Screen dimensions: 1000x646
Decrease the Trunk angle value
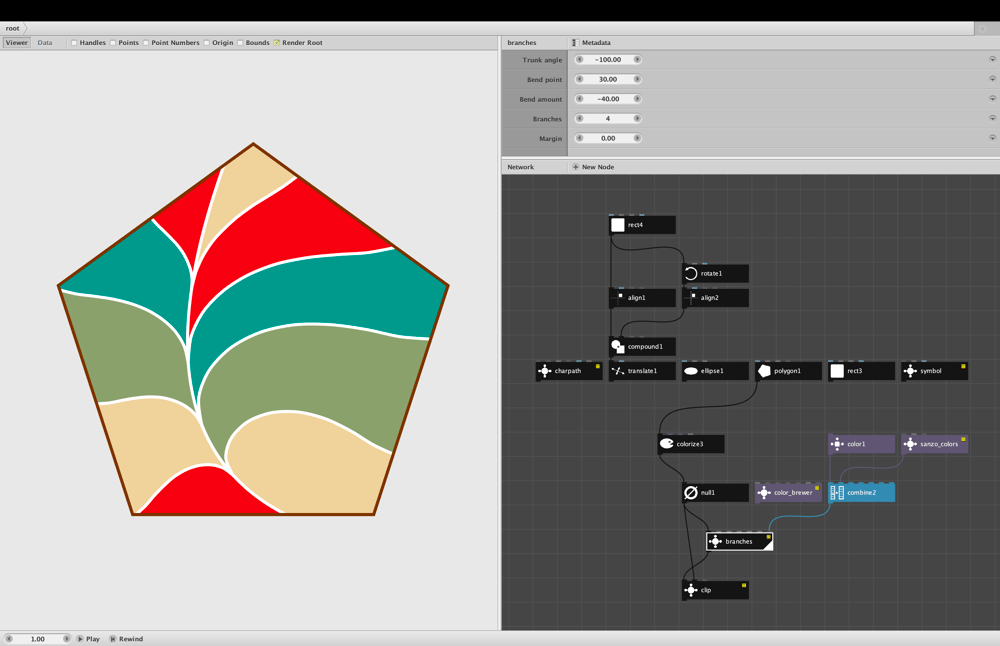tap(580, 59)
